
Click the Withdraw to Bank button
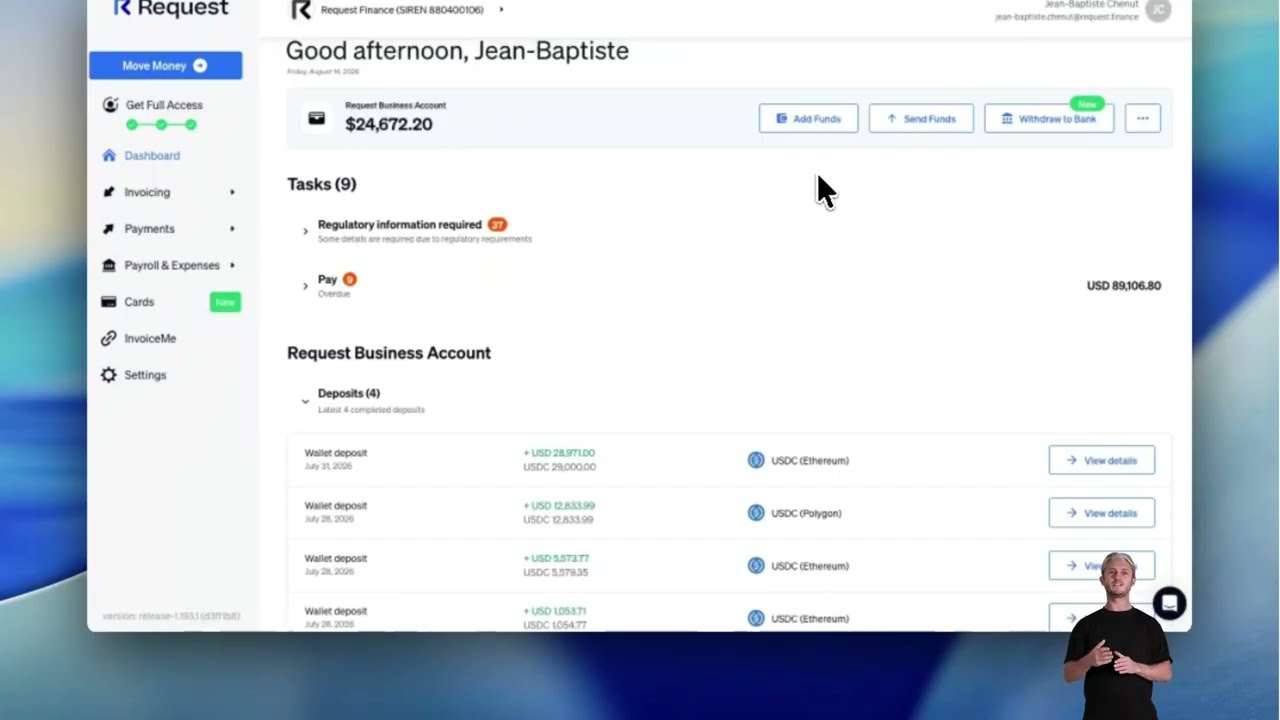1049,118
